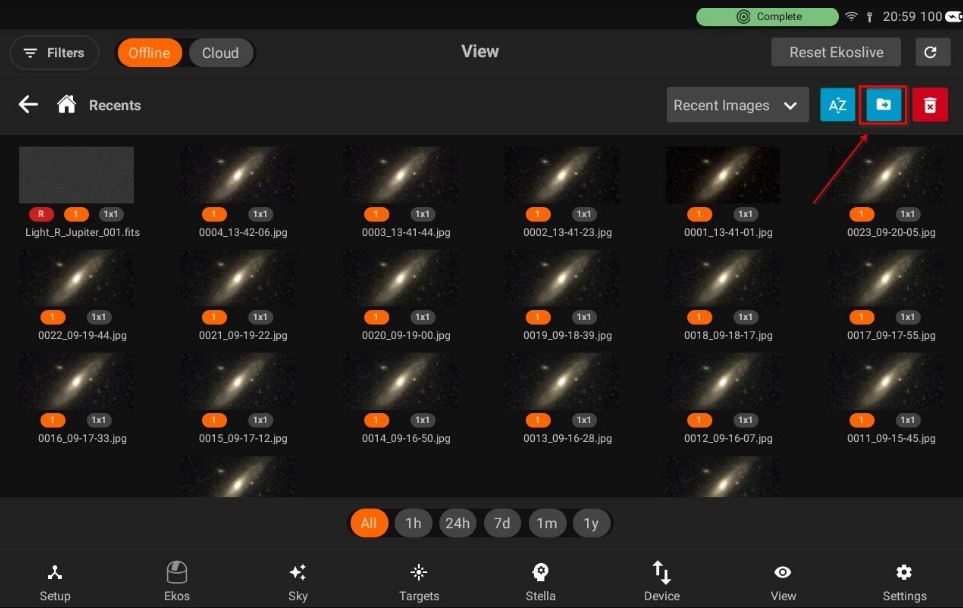Click the clock showing 20:59
This screenshot has height=608, width=963.
click(899, 17)
